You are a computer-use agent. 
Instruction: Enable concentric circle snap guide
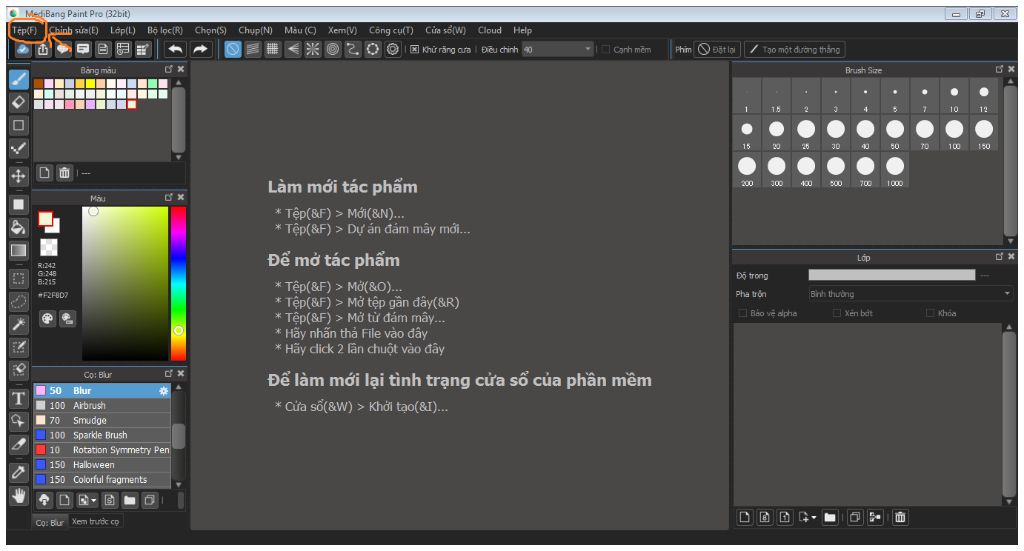pyautogui.click(x=333, y=49)
